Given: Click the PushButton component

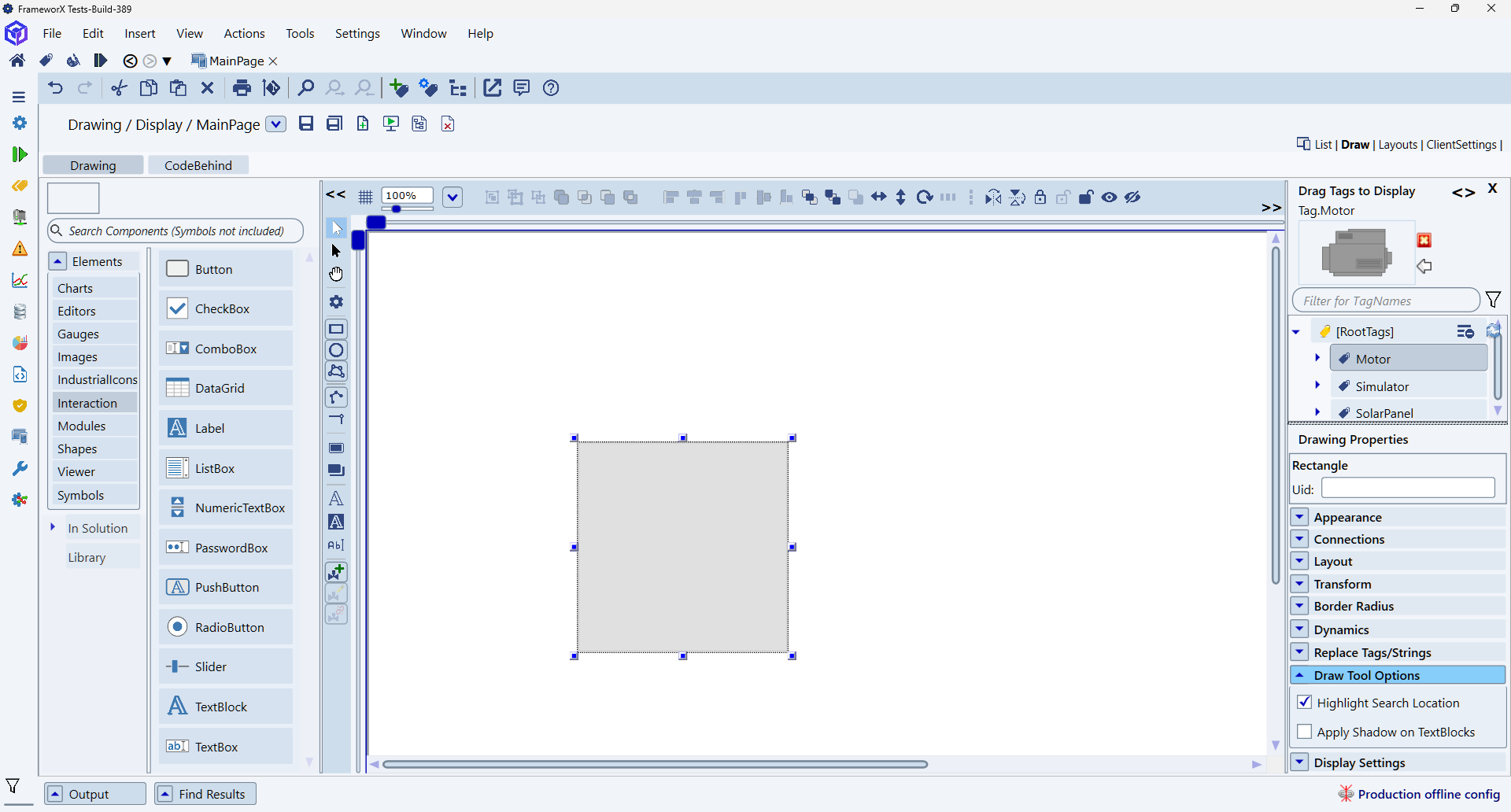Looking at the screenshot, I should (x=226, y=587).
